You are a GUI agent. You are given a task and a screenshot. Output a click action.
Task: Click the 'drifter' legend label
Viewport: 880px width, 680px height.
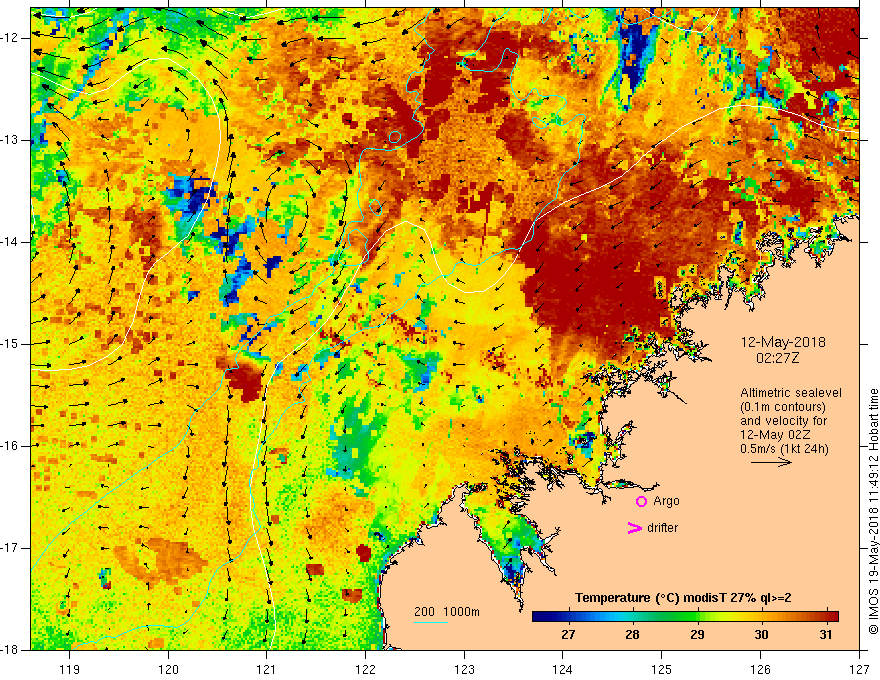click(x=662, y=528)
